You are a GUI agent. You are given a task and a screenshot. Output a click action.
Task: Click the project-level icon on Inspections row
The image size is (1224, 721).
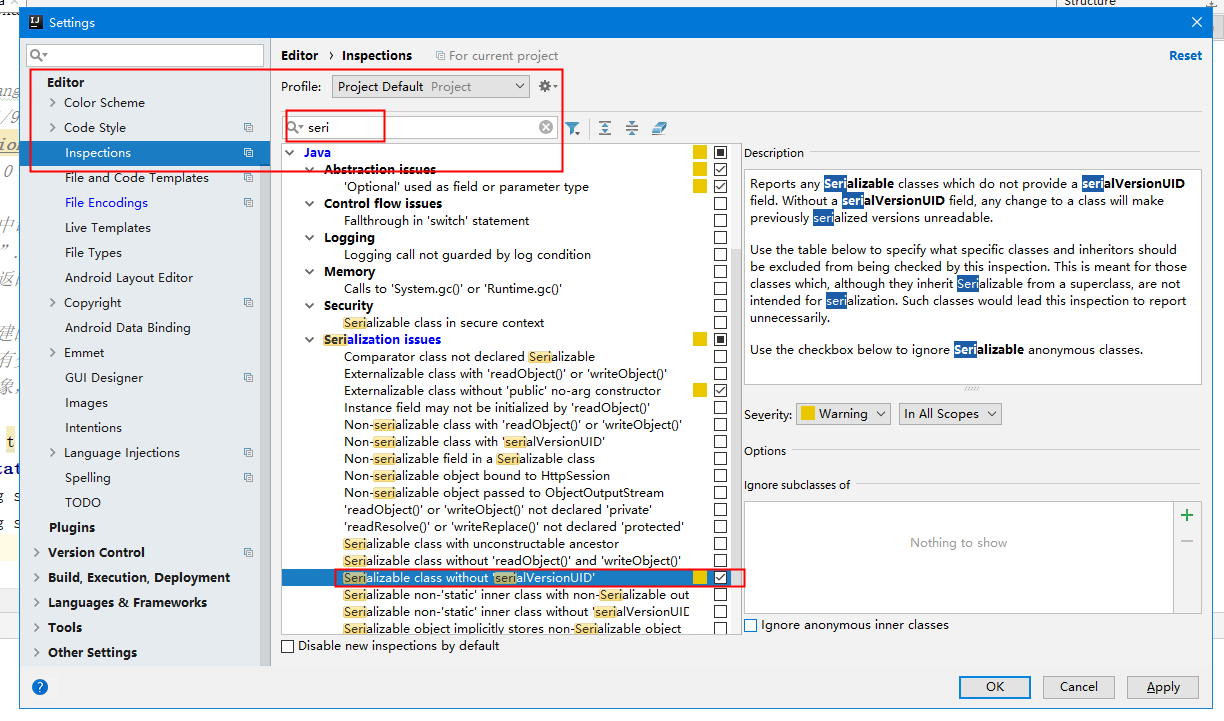click(248, 153)
